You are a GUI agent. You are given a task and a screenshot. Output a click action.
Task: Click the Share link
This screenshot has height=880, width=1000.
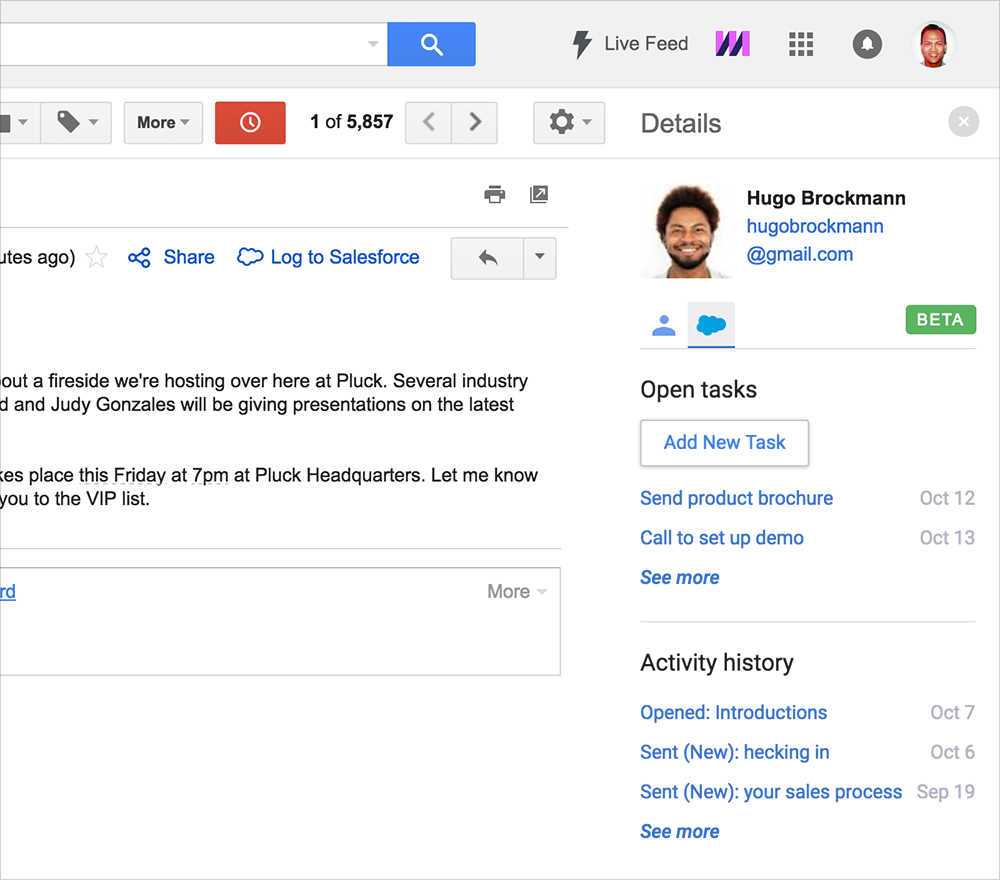171,257
